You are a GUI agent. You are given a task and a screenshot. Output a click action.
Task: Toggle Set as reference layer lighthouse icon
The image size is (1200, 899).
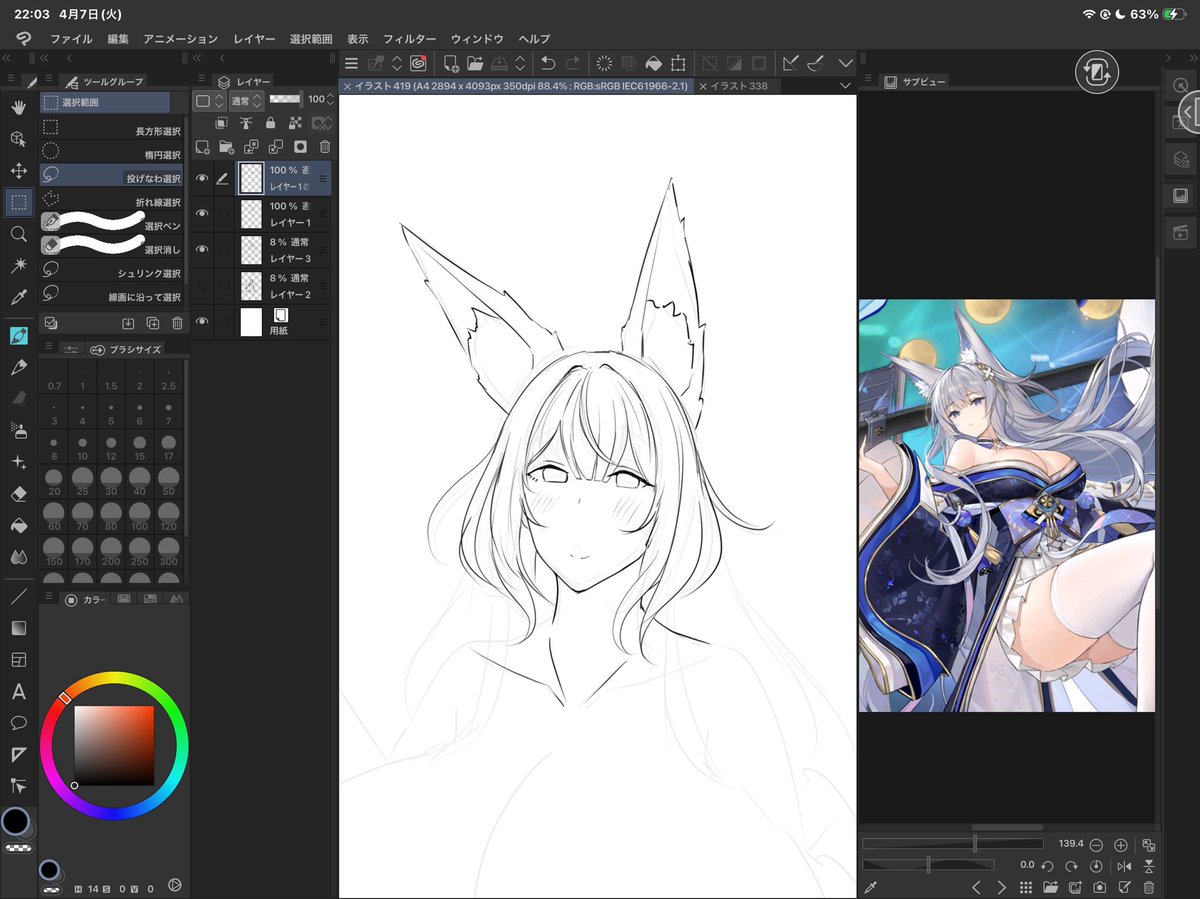(246, 123)
